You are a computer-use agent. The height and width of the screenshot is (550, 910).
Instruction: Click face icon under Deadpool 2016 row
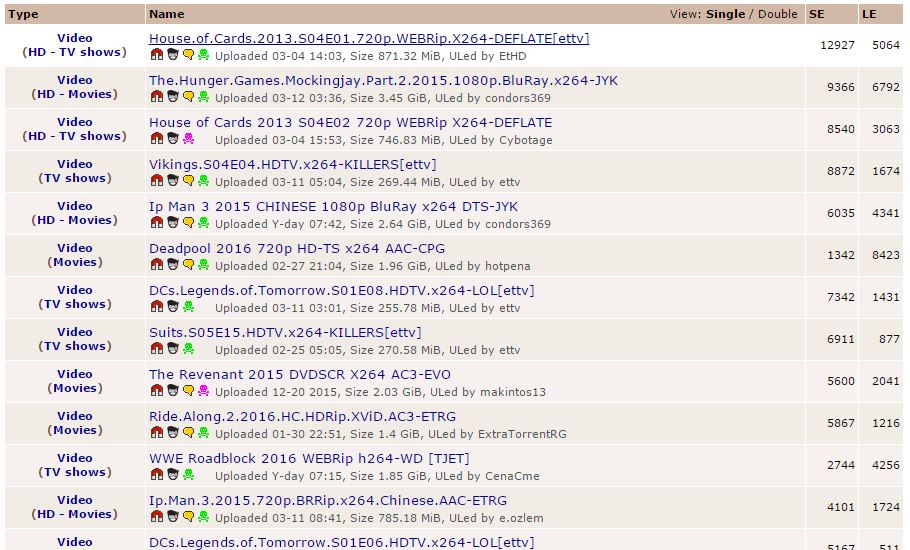click(x=172, y=265)
